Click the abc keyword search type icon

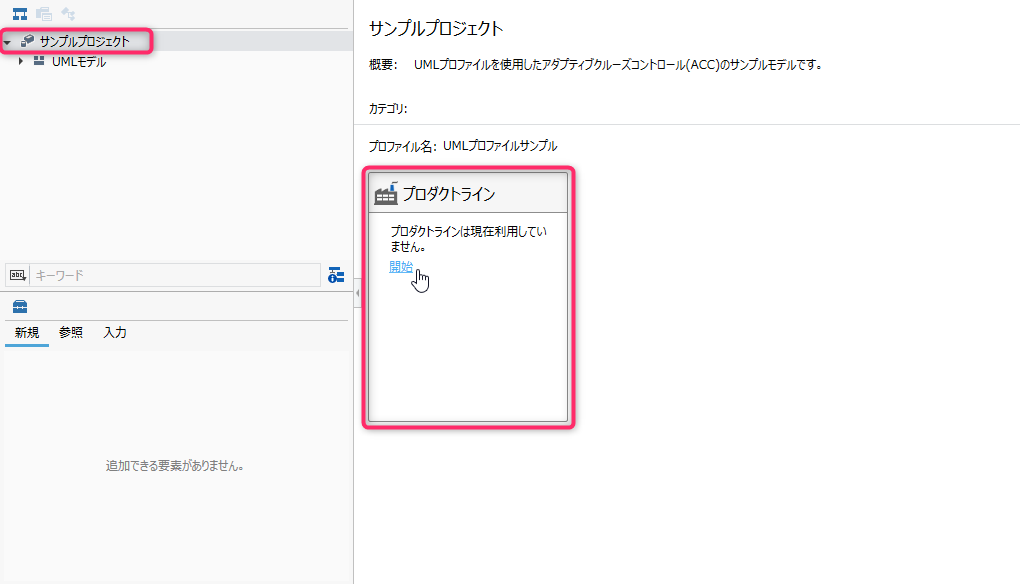tap(16, 273)
